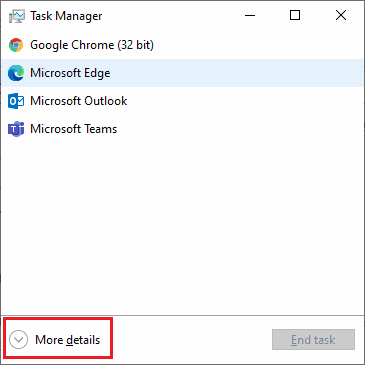Maximize the Task Manager window

295,15
